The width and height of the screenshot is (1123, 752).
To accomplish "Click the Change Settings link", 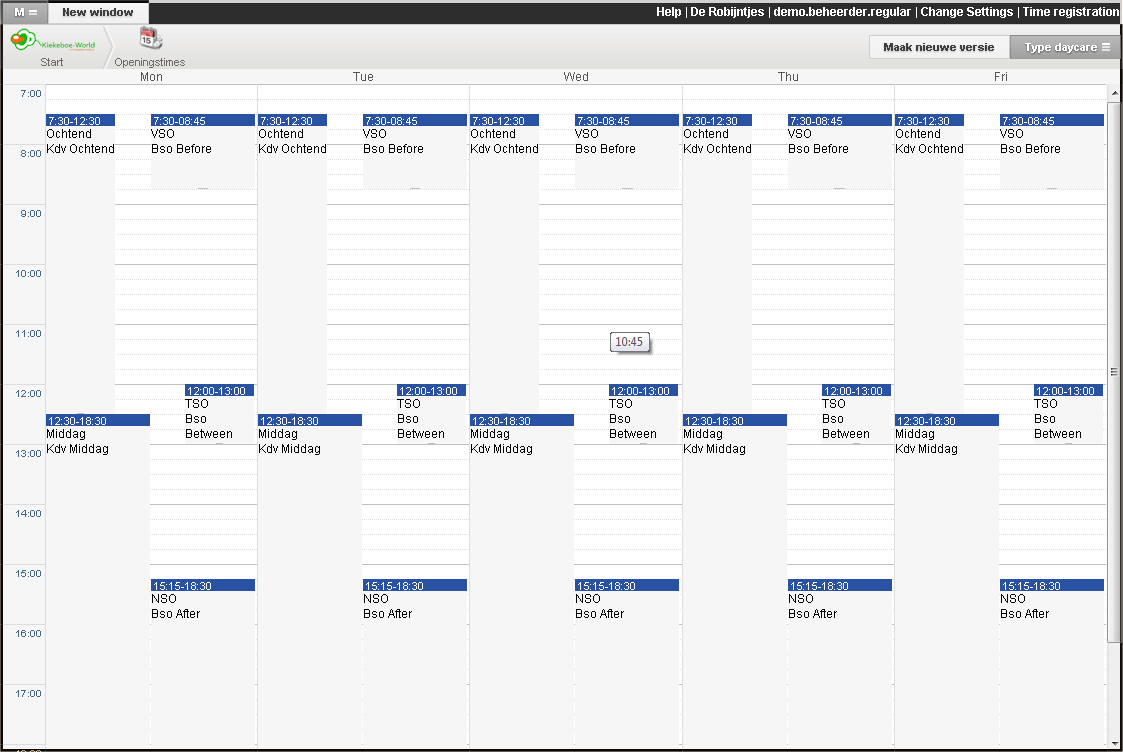I will coord(966,12).
